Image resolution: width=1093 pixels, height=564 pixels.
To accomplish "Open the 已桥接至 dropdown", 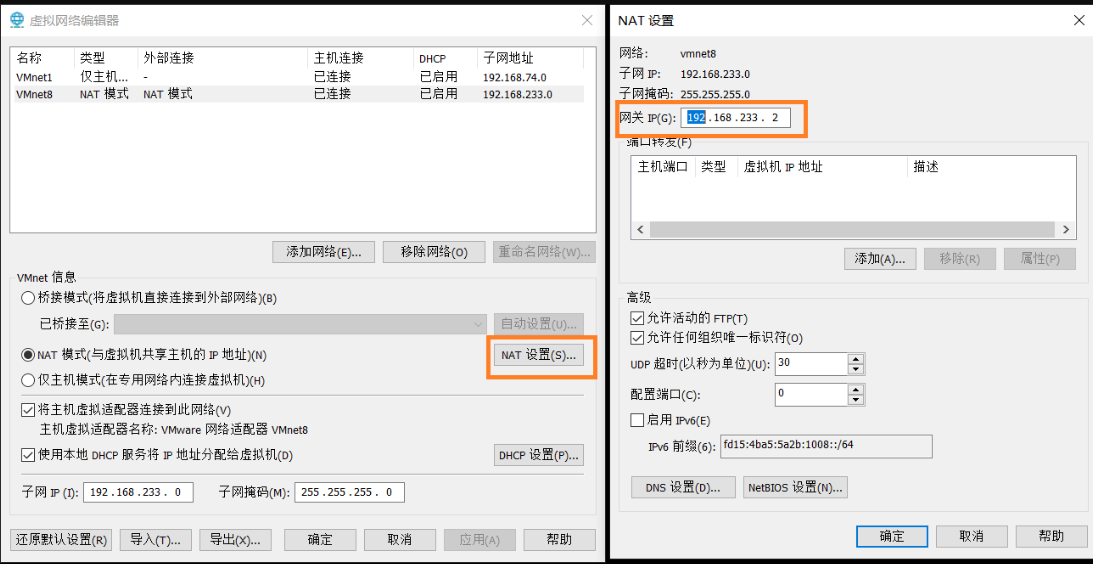I will click(x=300, y=324).
